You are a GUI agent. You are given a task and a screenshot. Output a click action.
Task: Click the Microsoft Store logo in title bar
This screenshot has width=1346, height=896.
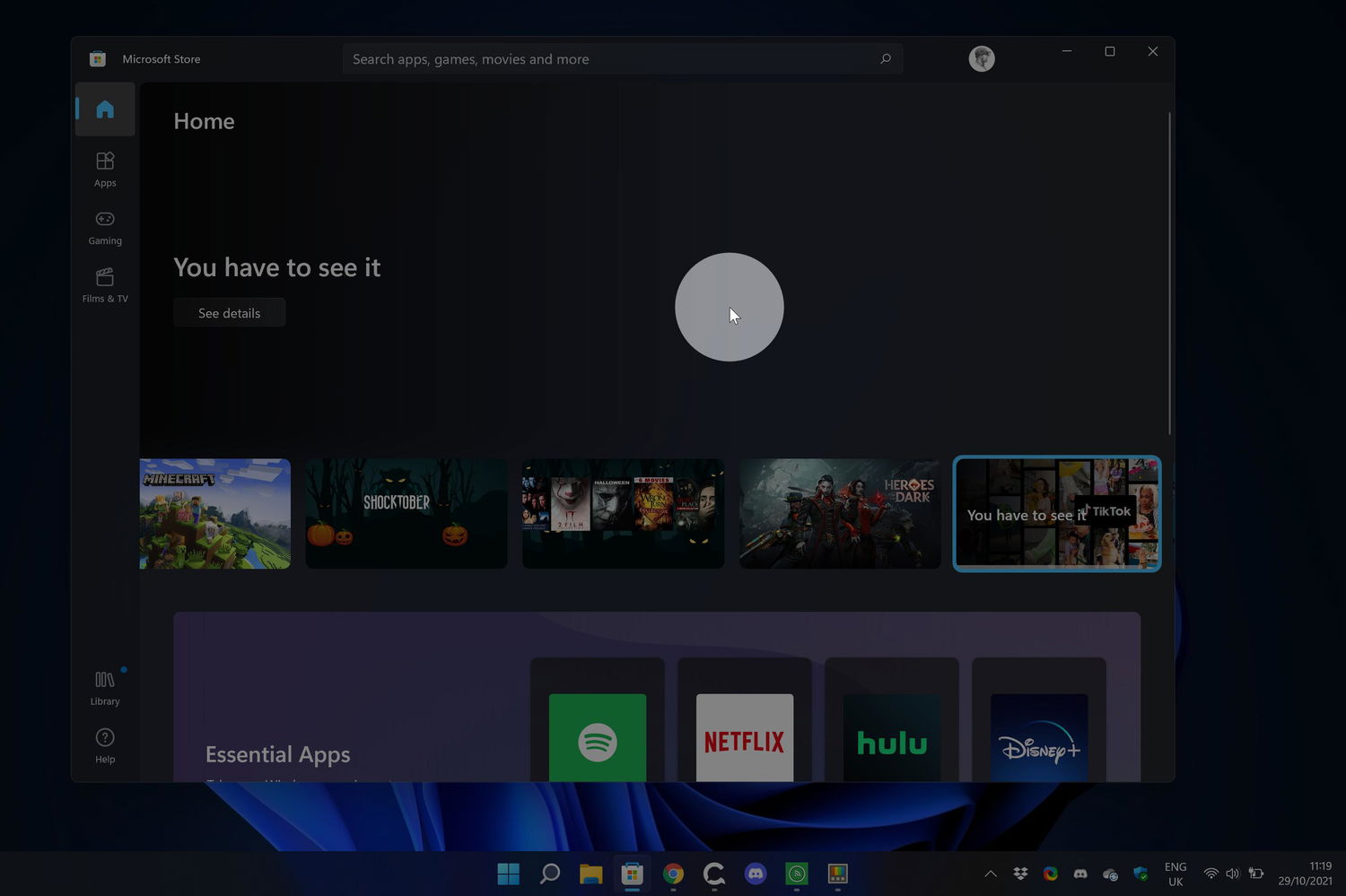coord(98,59)
